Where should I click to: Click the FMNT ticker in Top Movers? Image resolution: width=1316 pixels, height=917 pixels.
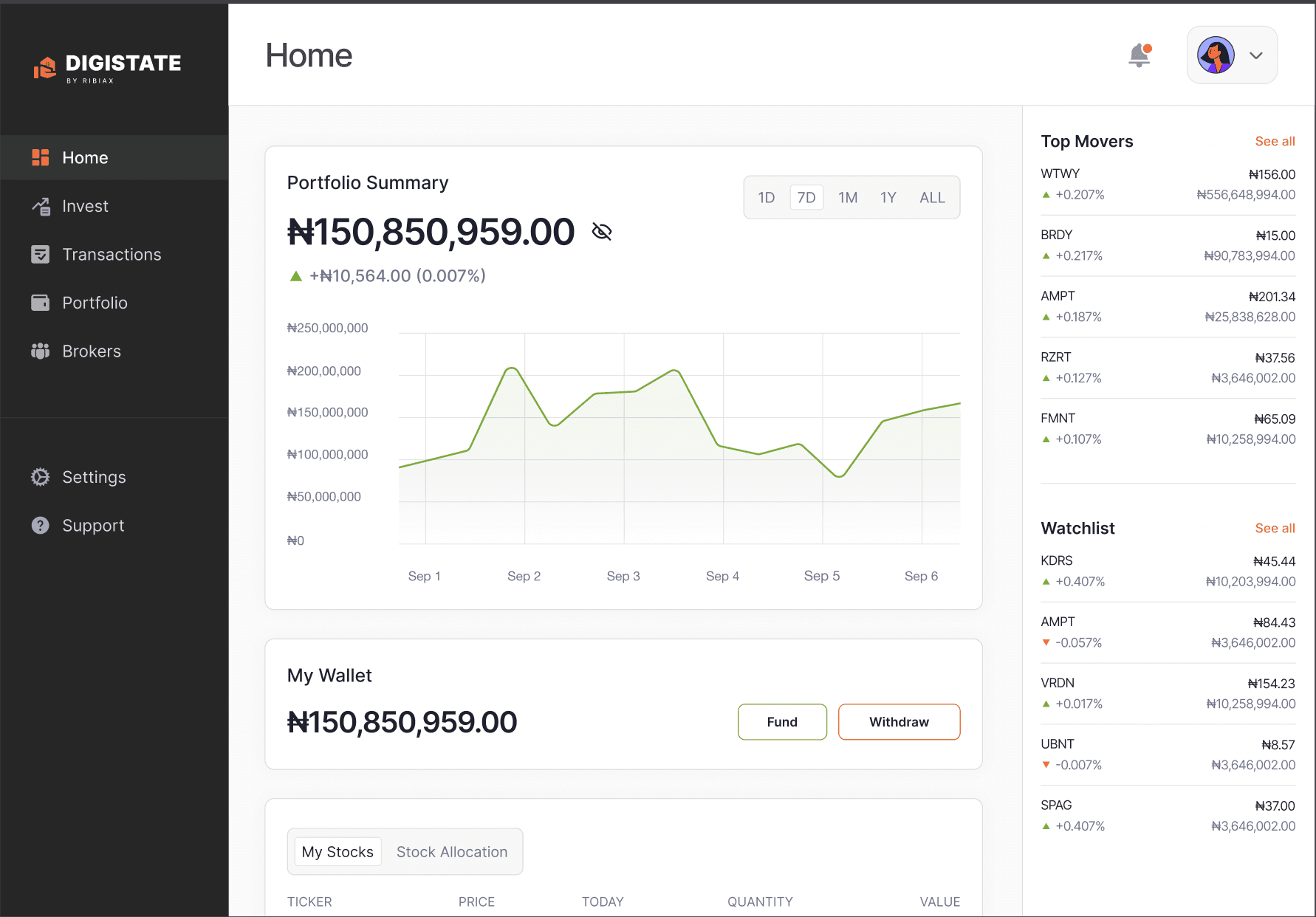coord(1058,418)
